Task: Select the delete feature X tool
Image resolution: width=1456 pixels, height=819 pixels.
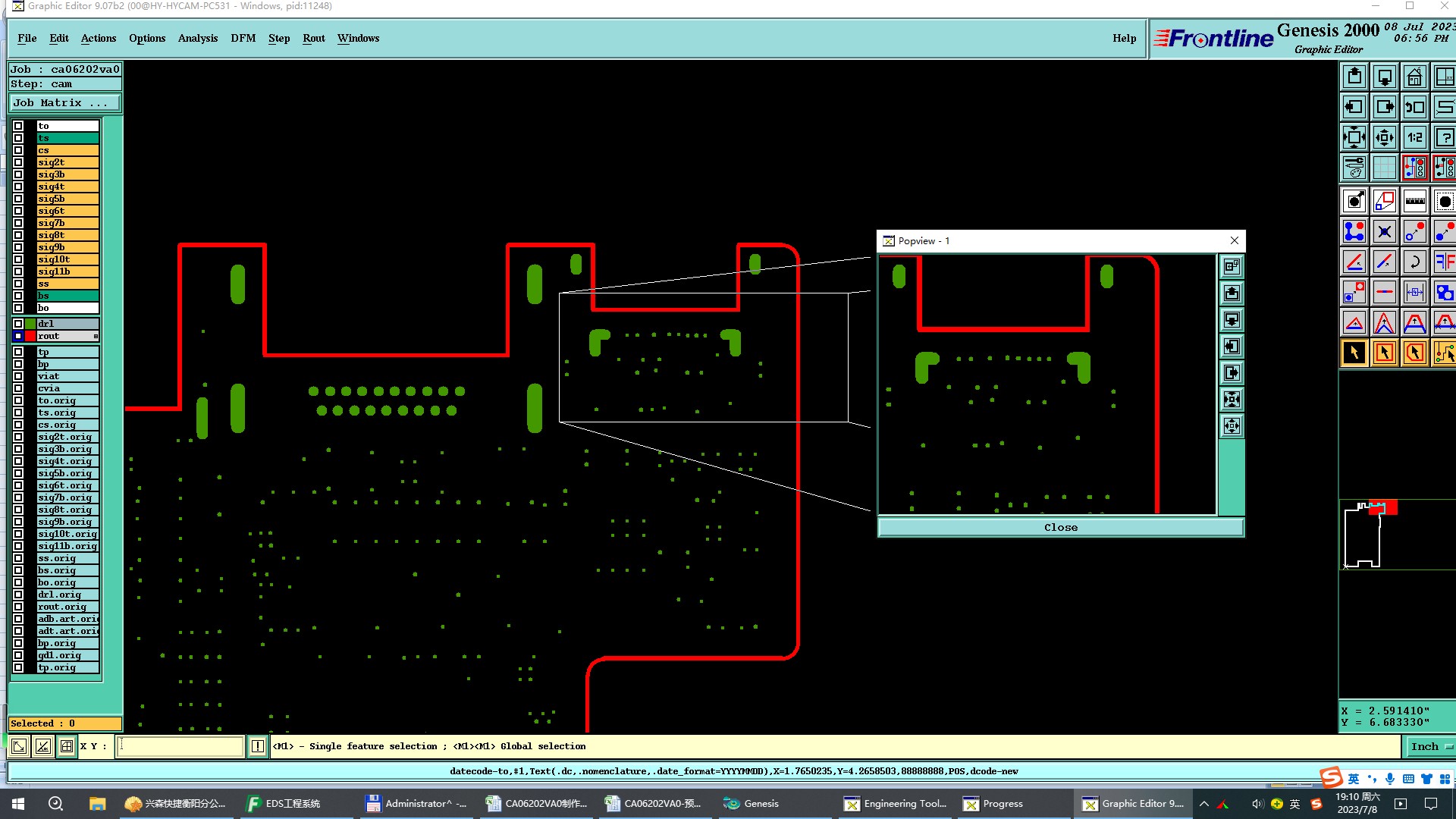Action: tap(1385, 231)
